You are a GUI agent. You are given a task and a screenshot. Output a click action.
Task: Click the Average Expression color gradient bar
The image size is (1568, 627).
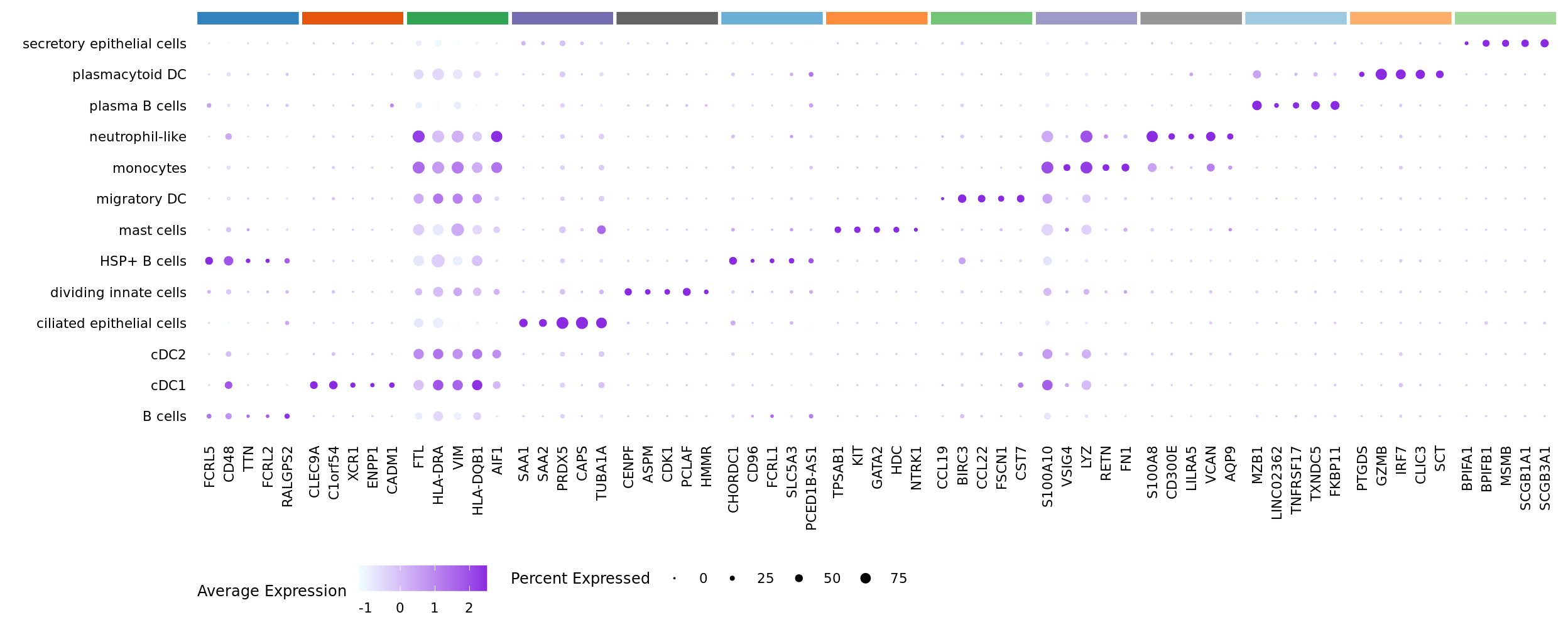click(x=423, y=578)
